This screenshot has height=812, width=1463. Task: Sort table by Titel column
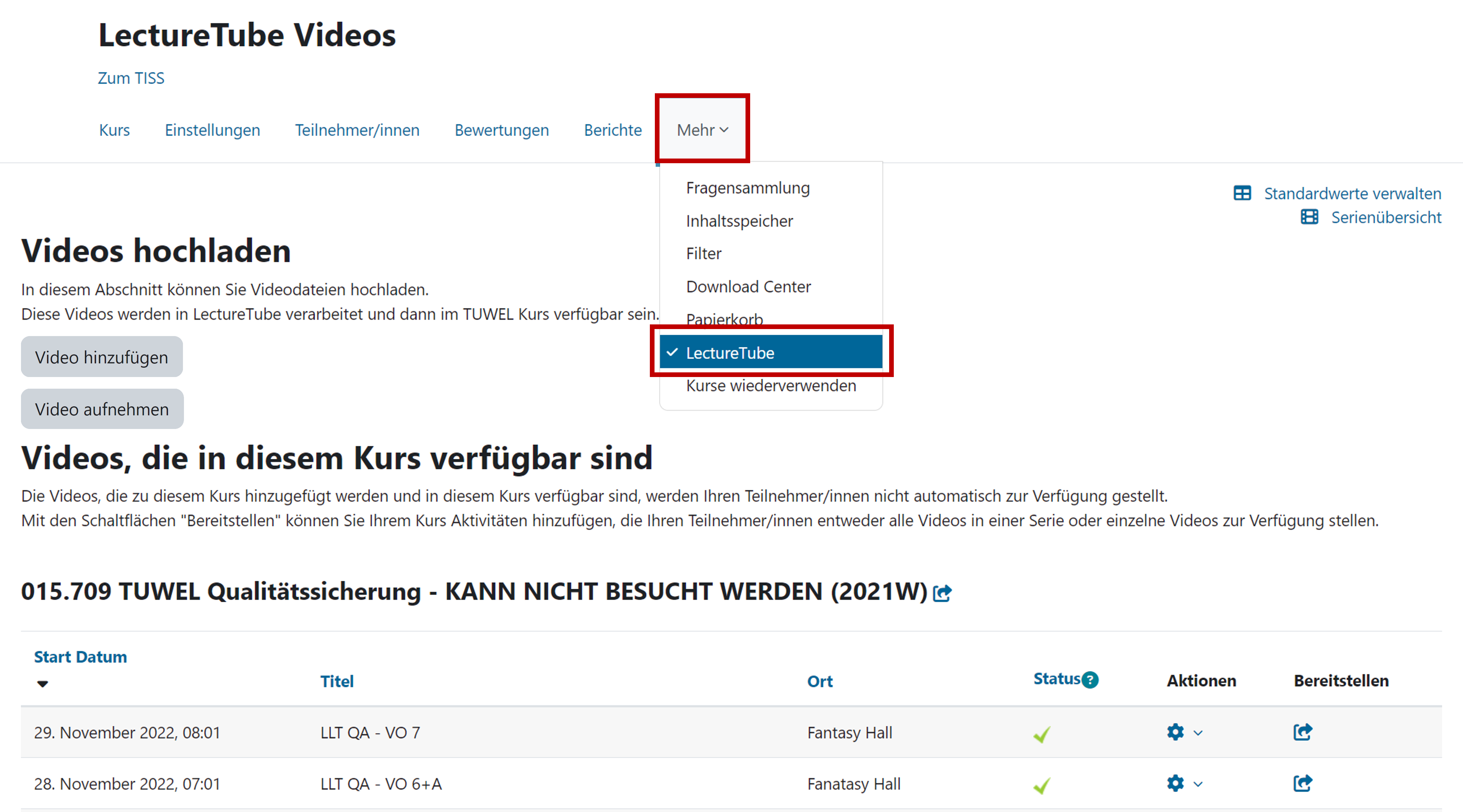pyautogui.click(x=337, y=681)
